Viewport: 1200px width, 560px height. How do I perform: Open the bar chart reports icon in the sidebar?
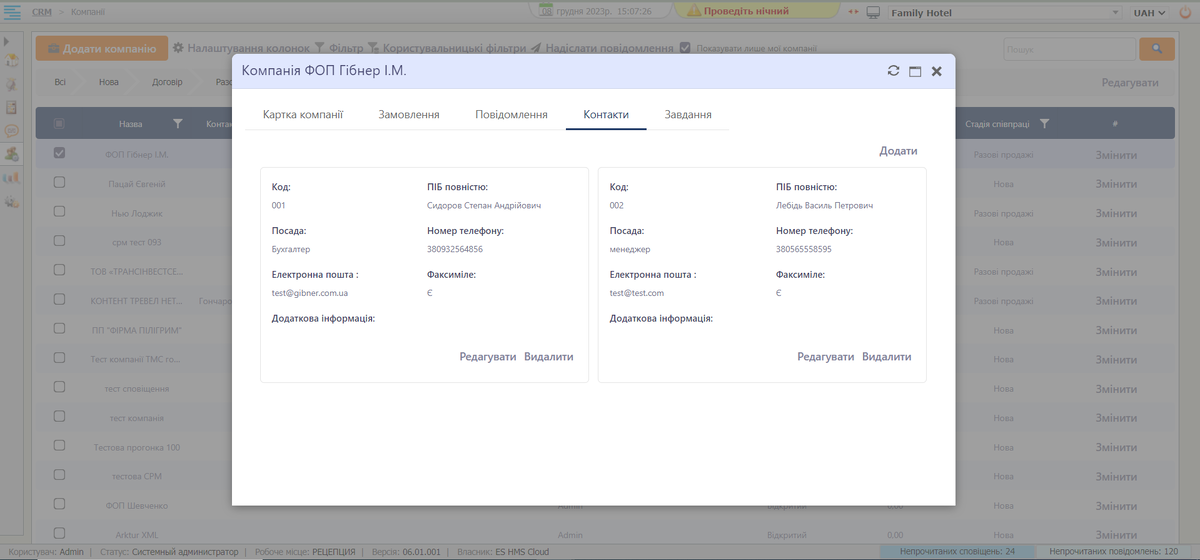tap(12, 177)
